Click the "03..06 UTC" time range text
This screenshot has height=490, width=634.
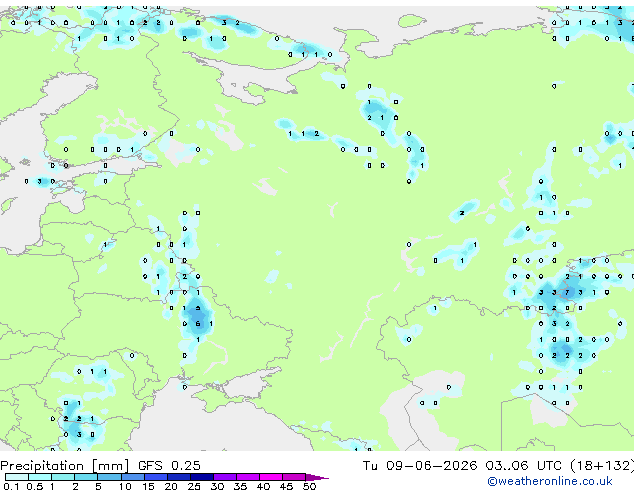point(523,465)
